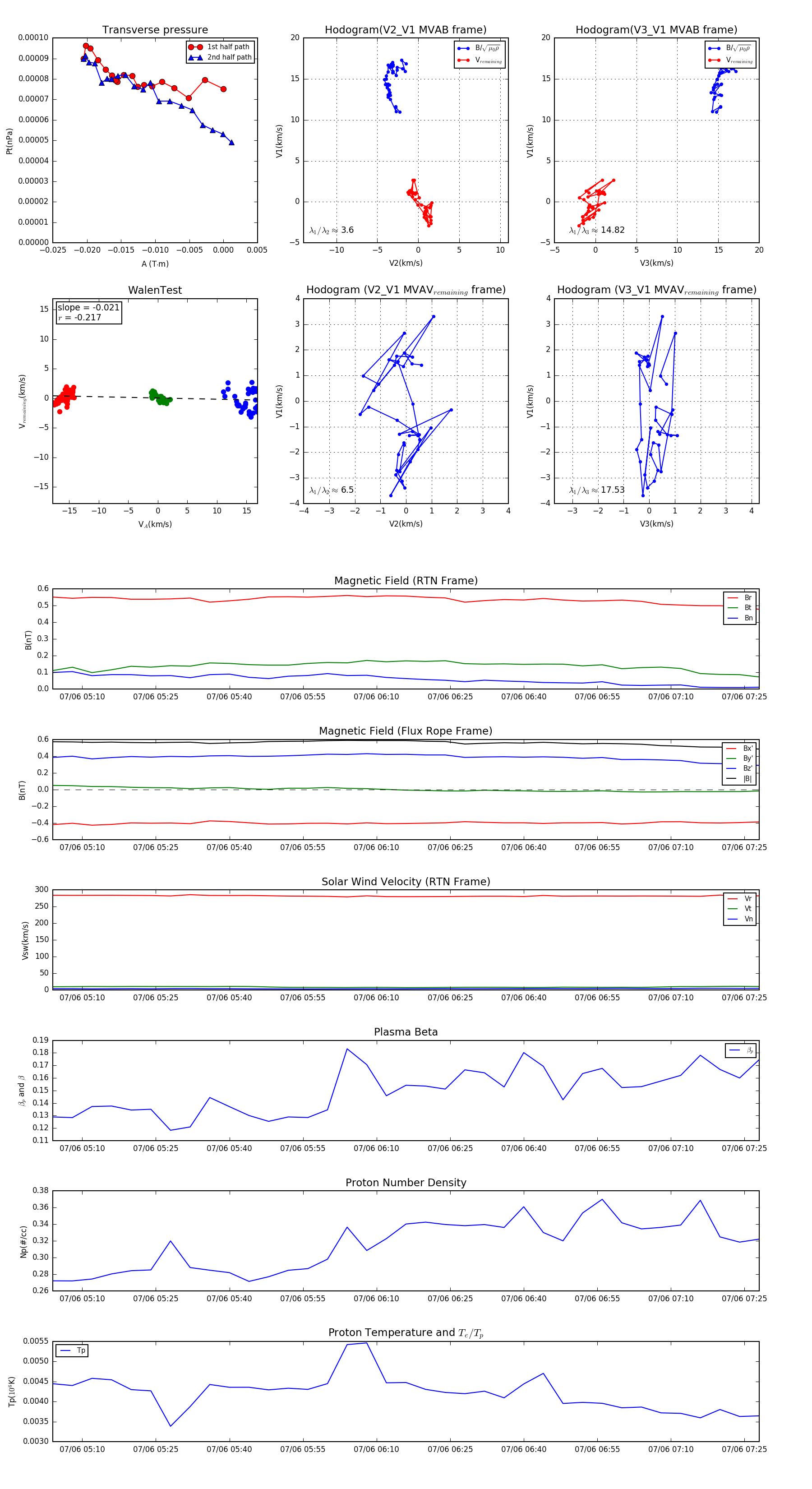Click the '07/06 05:25' tick under Solar Wind Velocity

click(x=156, y=998)
